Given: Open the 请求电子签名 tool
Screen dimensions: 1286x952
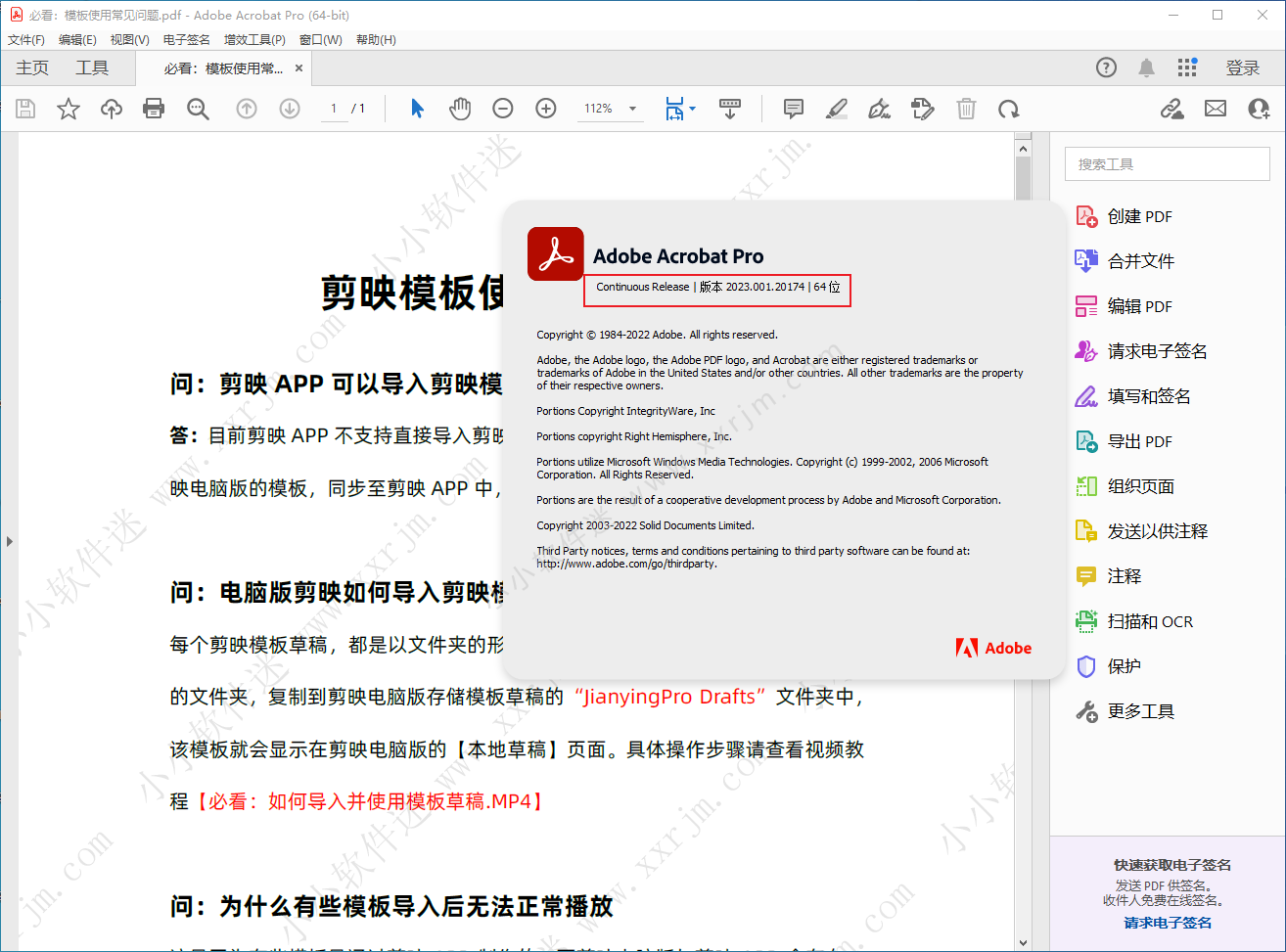Looking at the screenshot, I should coord(1141,351).
